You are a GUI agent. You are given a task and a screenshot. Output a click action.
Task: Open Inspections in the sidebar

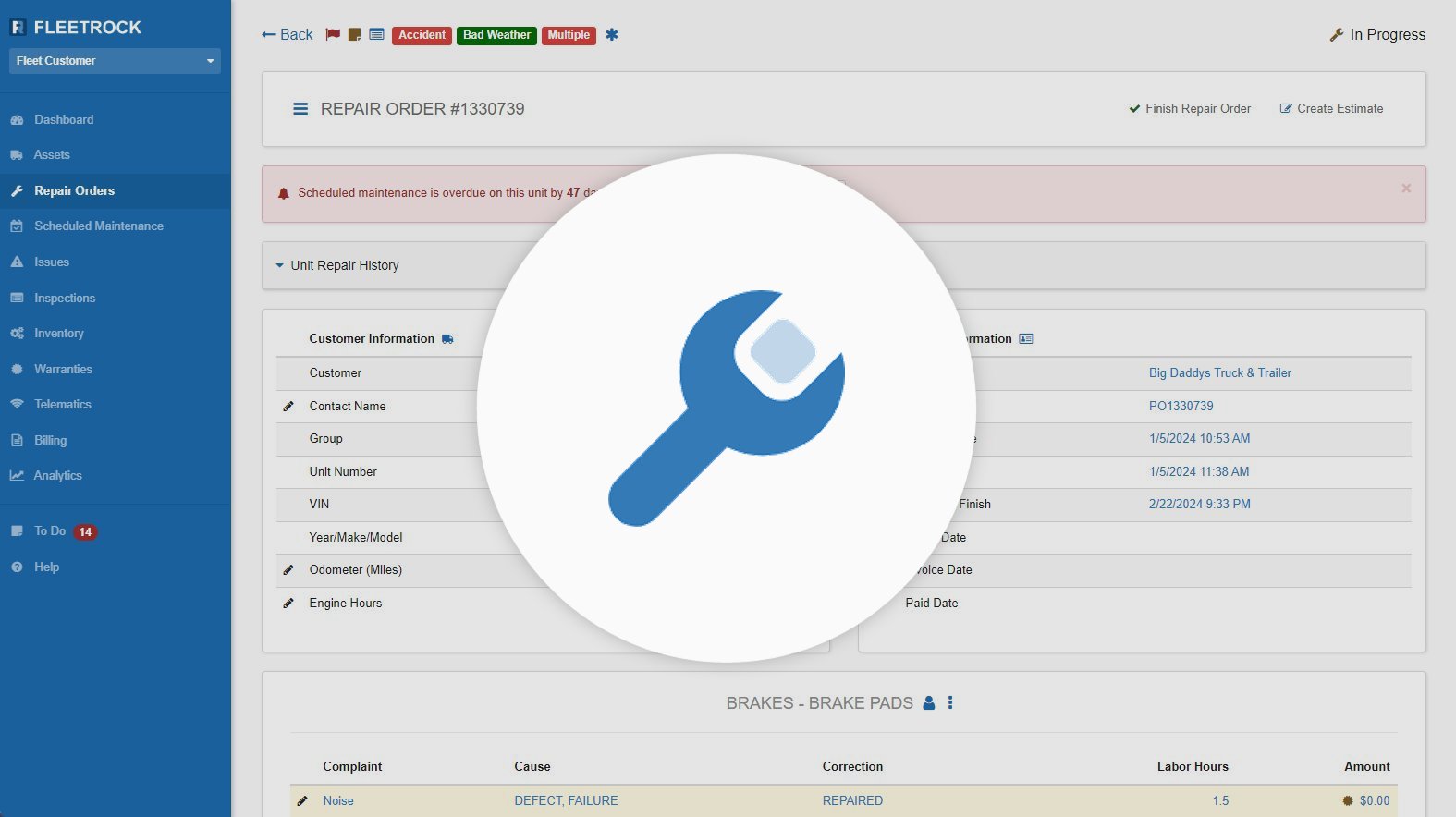[x=65, y=299]
